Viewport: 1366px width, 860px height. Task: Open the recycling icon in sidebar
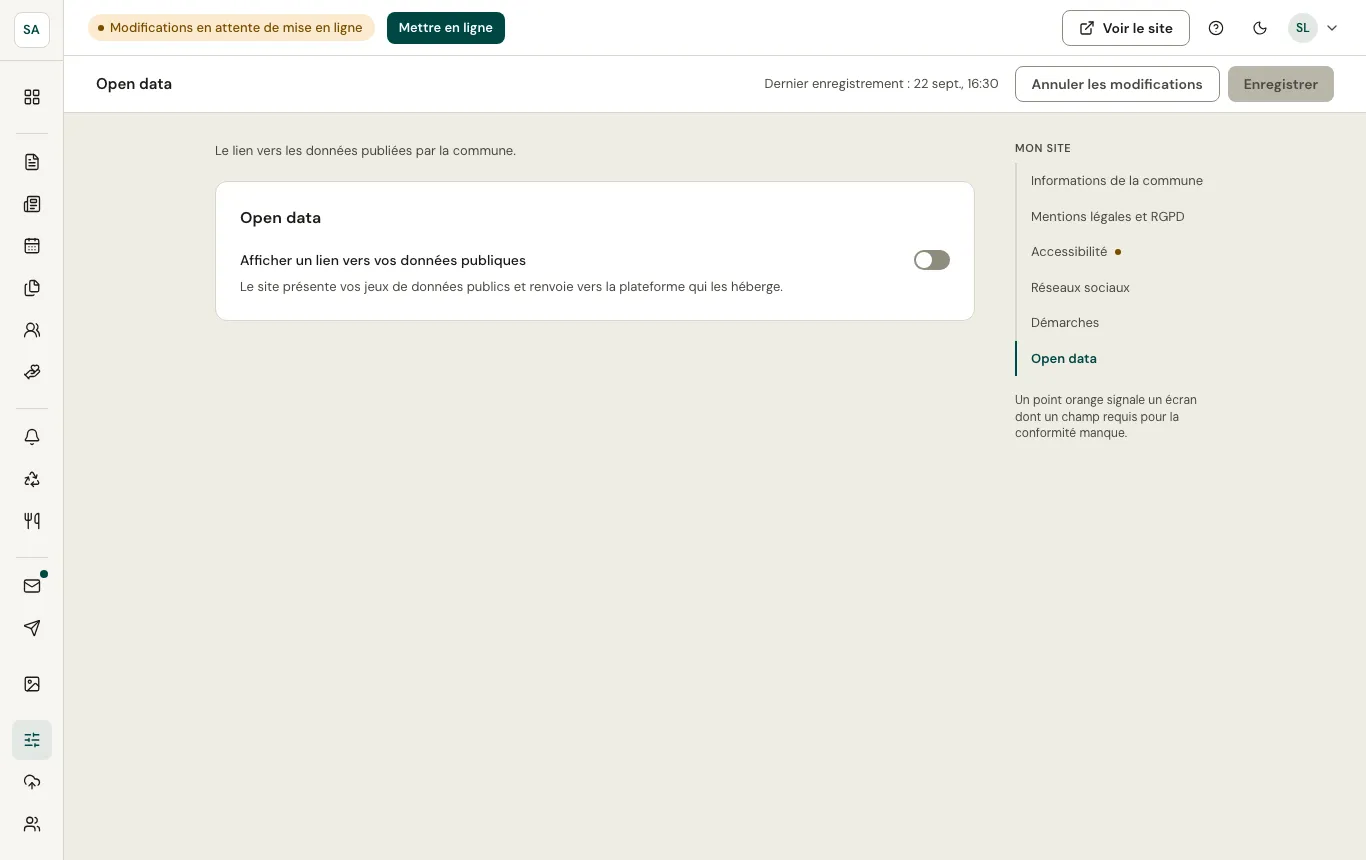[x=32, y=479]
